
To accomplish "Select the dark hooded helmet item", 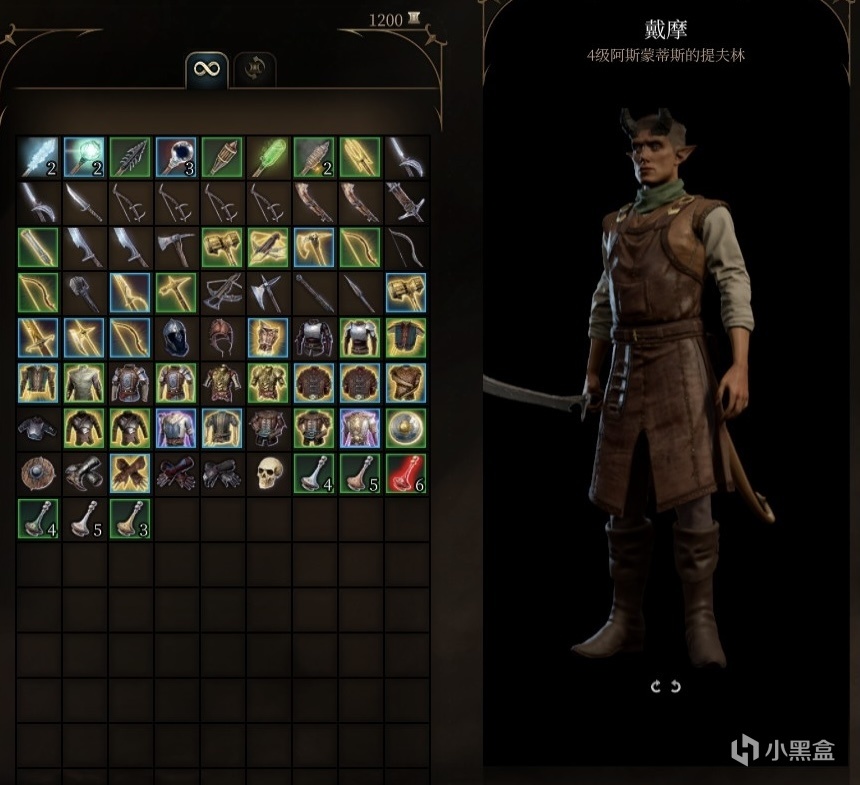I will (x=176, y=337).
